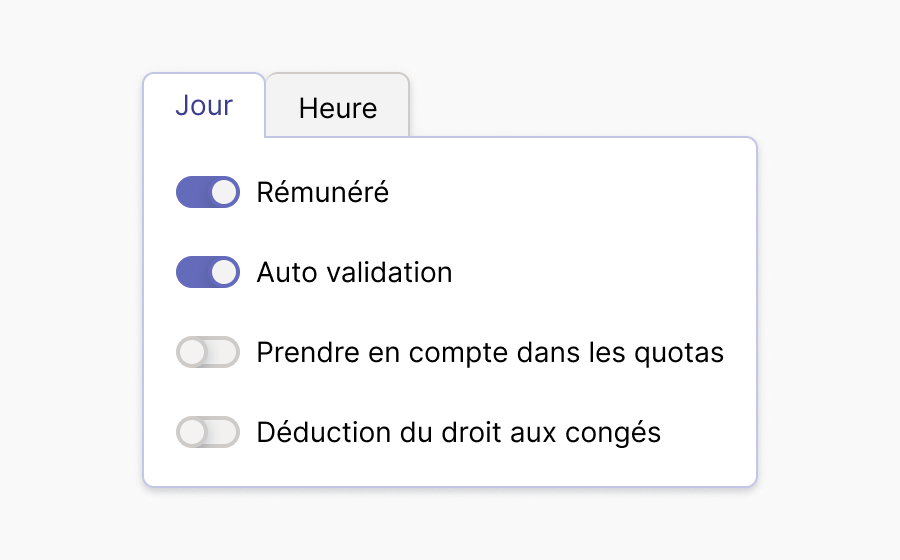The height and width of the screenshot is (560, 900).
Task: Enable Déduction du droit aux congés toggle
Action: (208, 432)
